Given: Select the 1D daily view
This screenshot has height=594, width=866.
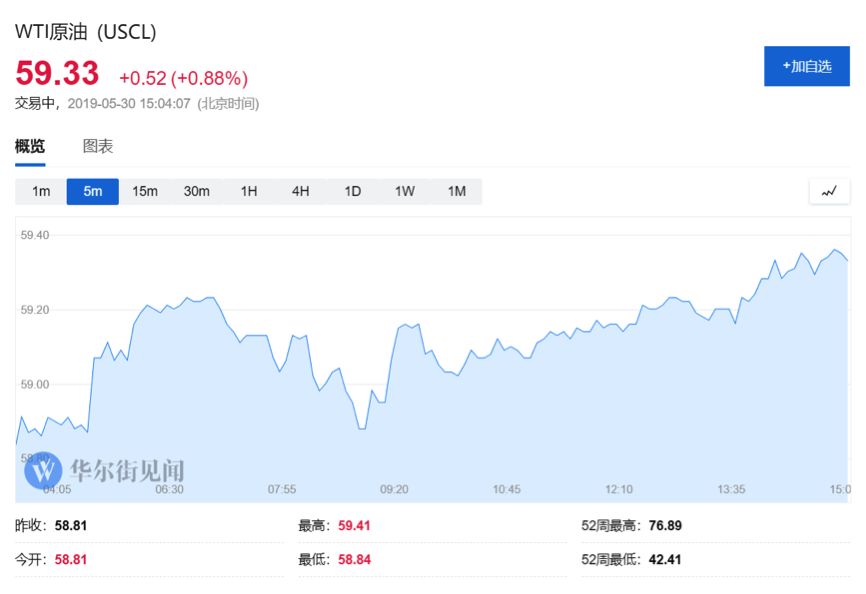Looking at the screenshot, I should pyautogui.click(x=352, y=191).
